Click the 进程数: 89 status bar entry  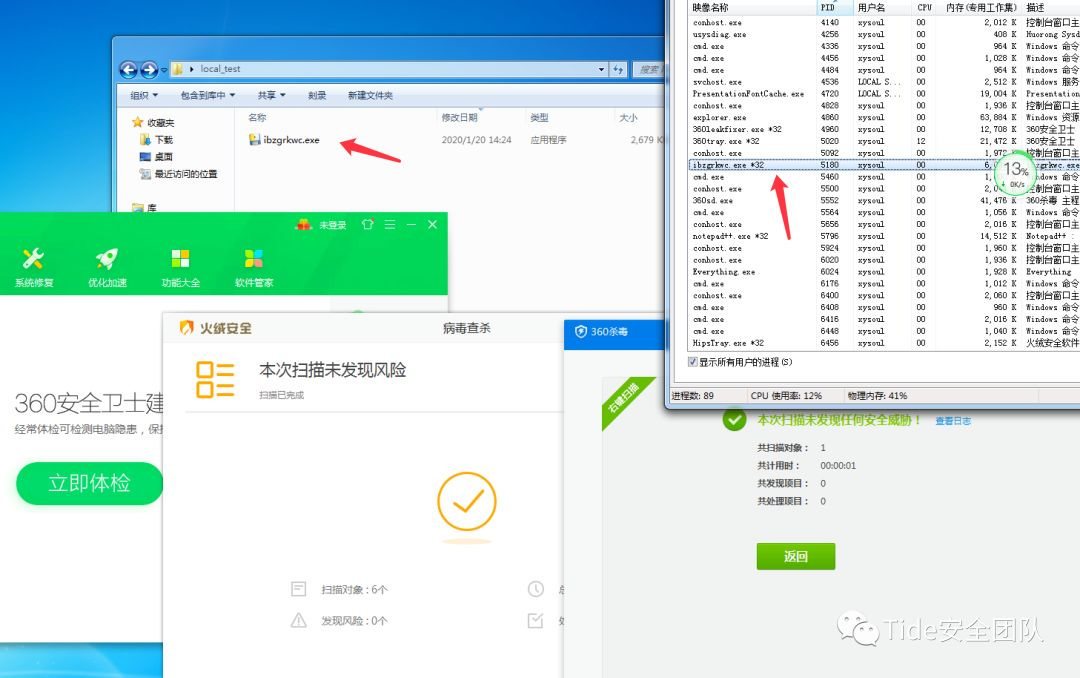click(x=693, y=396)
